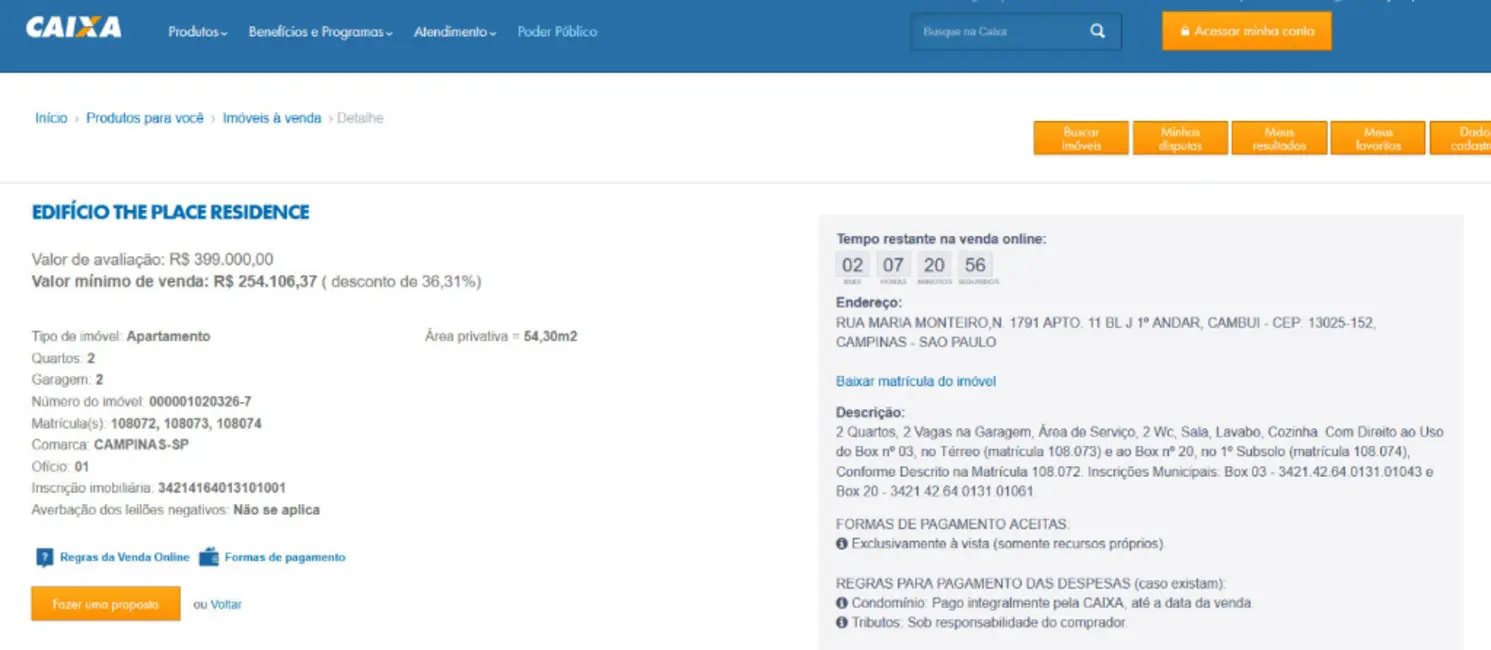Open the Baixar matrícula do imóvel link
Image resolution: width=1491 pixels, height=650 pixels.
click(x=915, y=381)
